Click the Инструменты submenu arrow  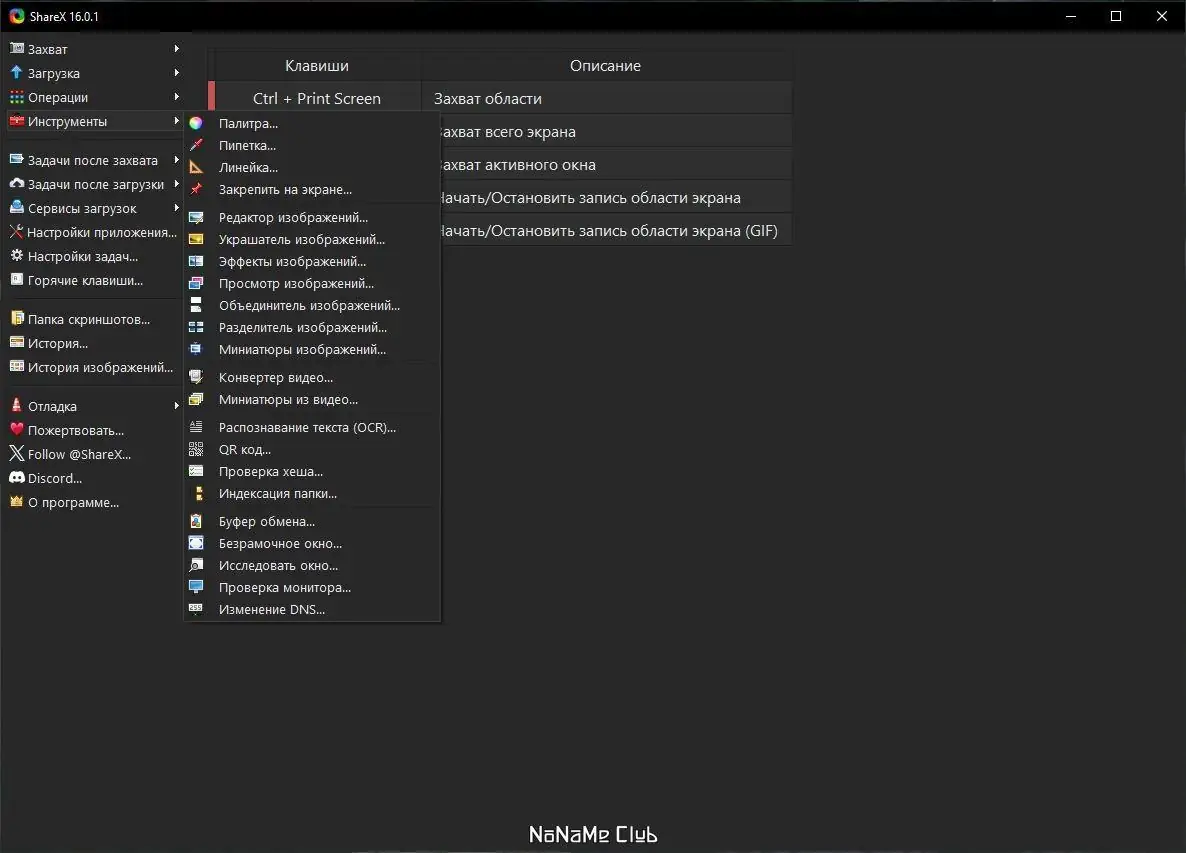click(x=176, y=121)
